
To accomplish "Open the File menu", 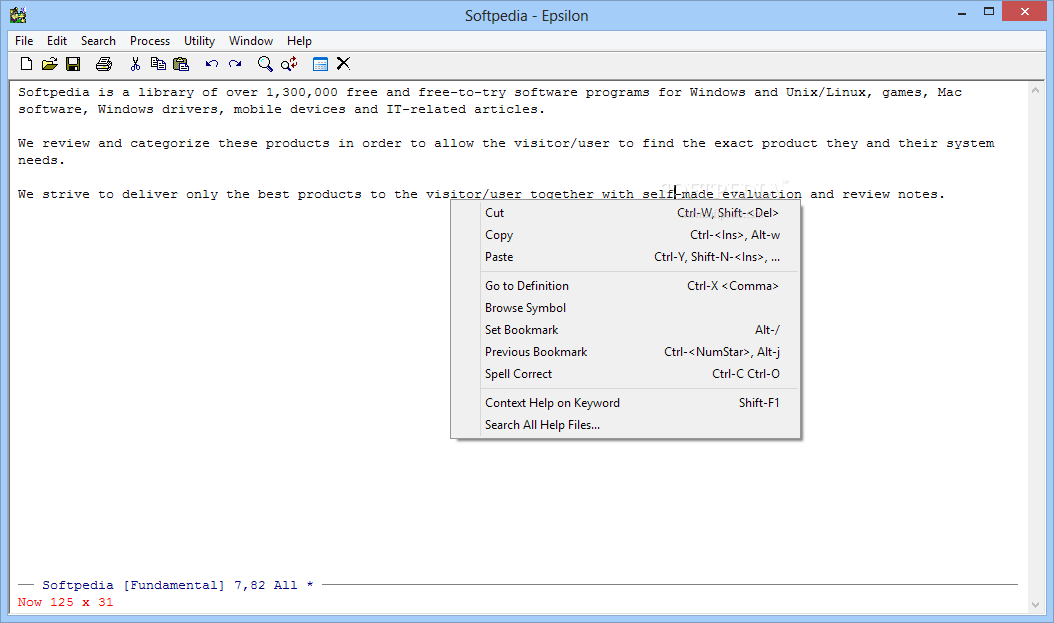I will click(x=24, y=41).
